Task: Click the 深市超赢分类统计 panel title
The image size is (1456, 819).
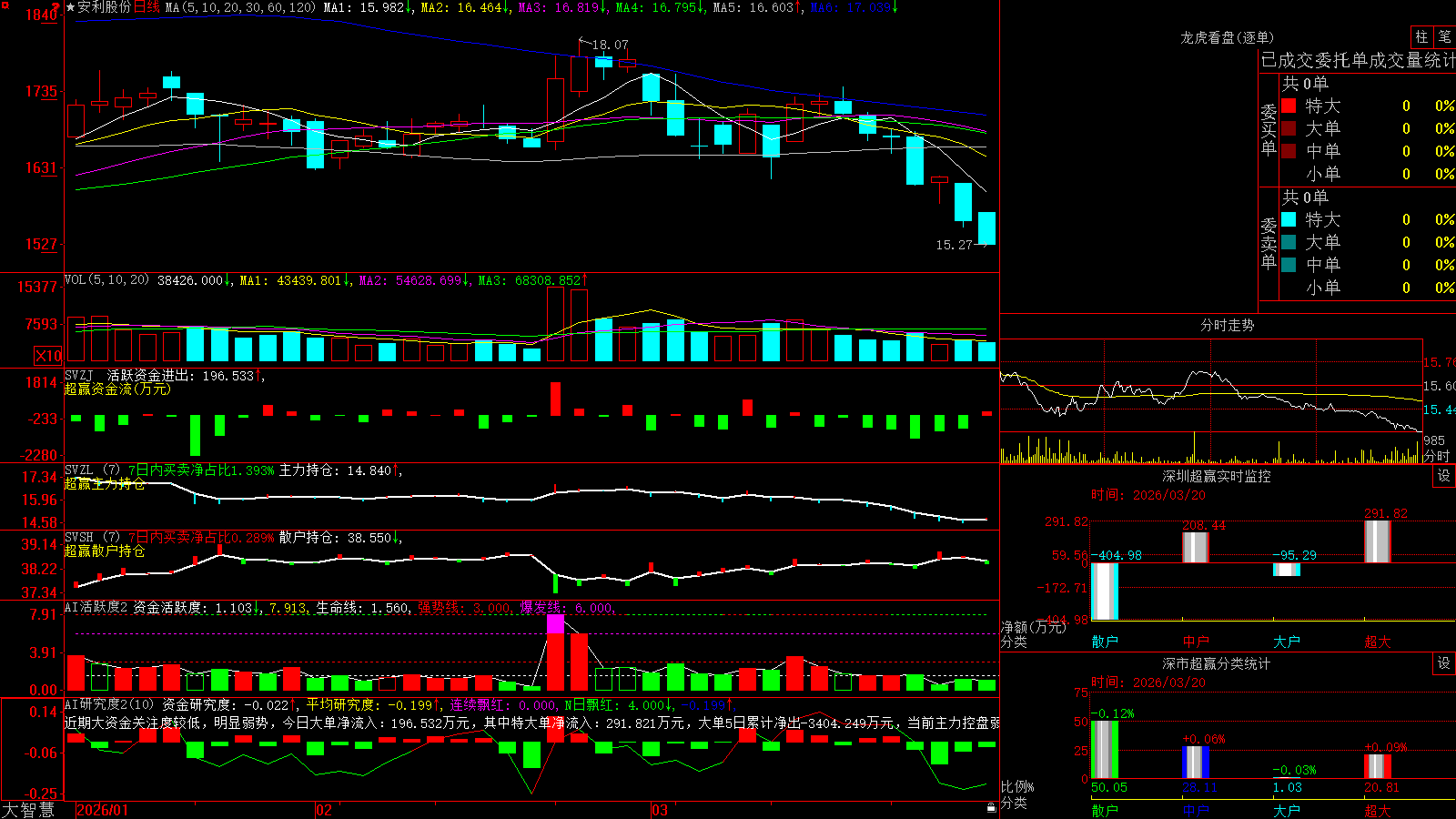Action: (x=1216, y=663)
